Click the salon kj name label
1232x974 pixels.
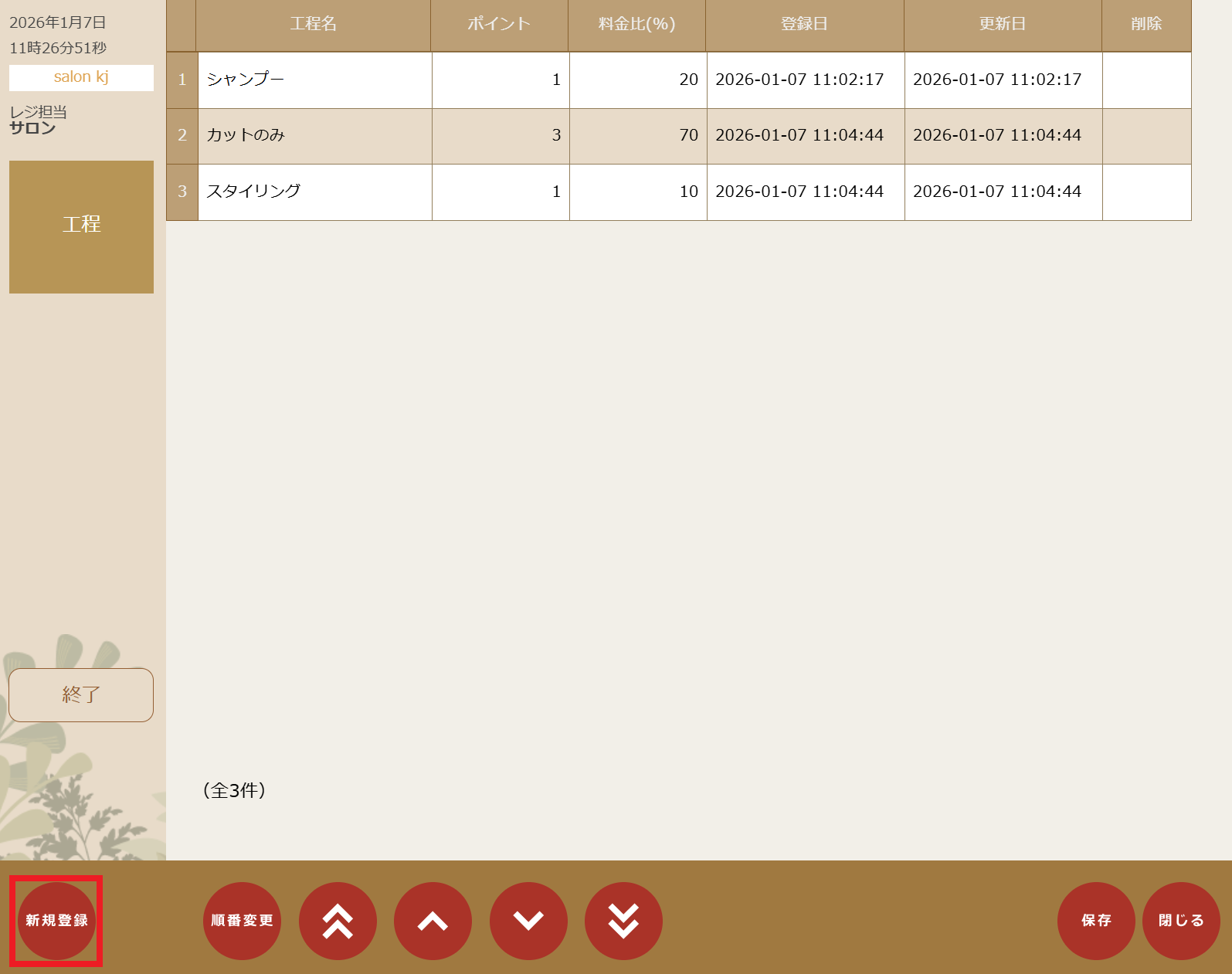coord(81,77)
